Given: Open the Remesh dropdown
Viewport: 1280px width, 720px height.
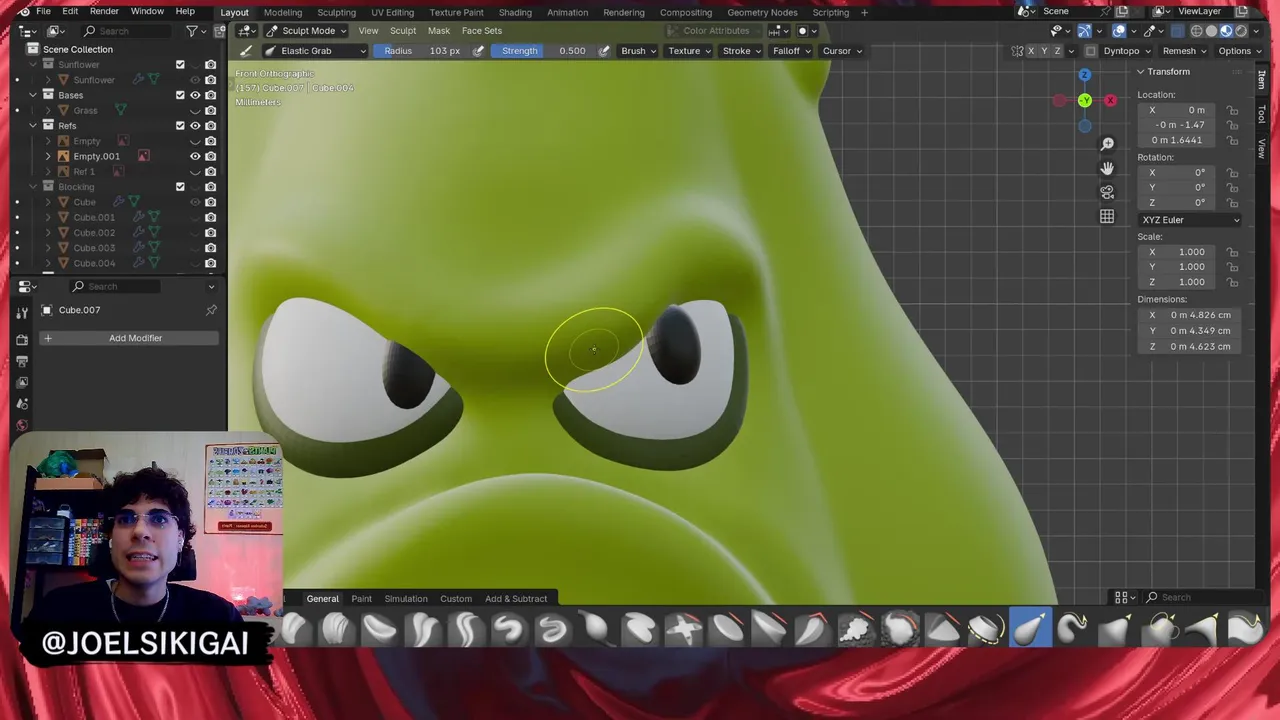Looking at the screenshot, I should coord(1184,51).
